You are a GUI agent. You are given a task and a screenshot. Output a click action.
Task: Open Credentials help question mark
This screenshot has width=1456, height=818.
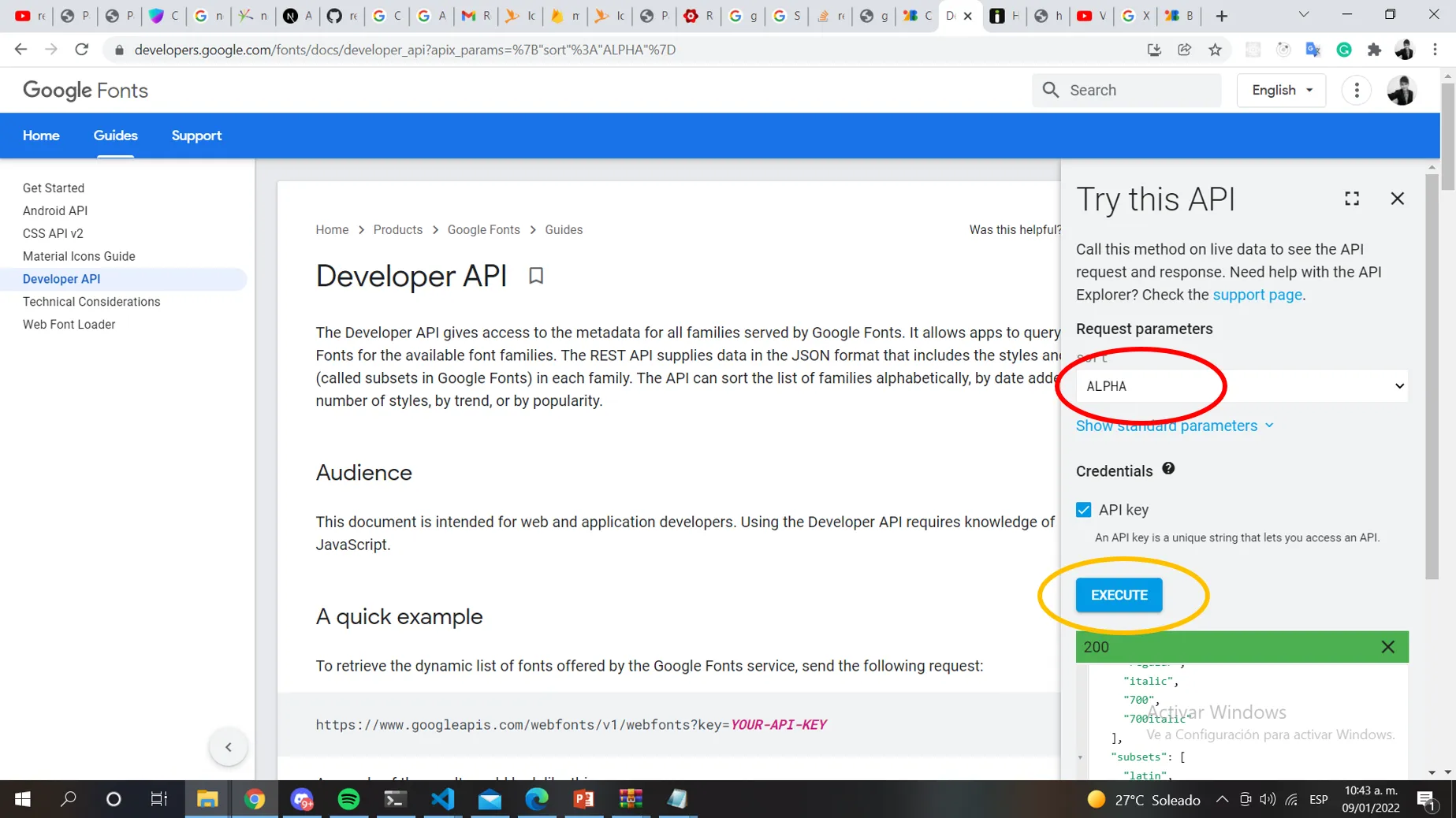click(1168, 469)
